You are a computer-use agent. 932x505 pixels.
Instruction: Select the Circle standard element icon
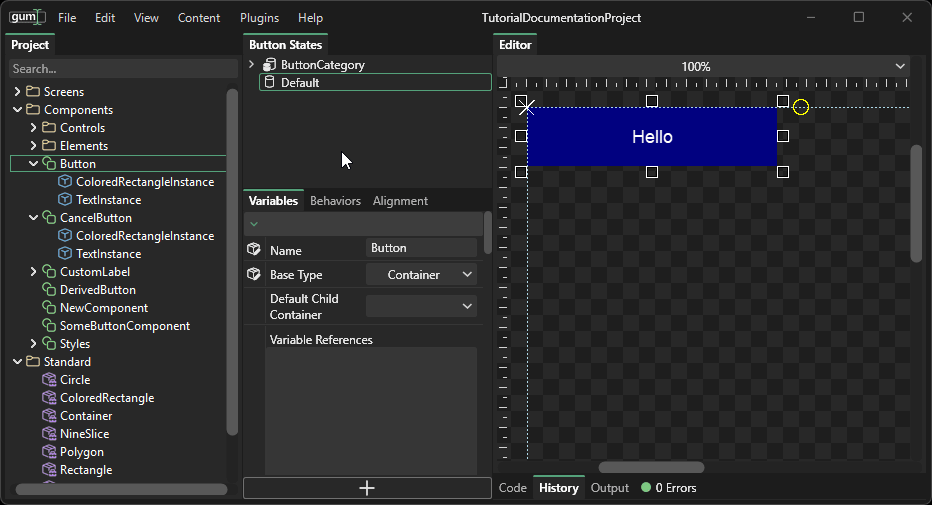tap(49, 380)
